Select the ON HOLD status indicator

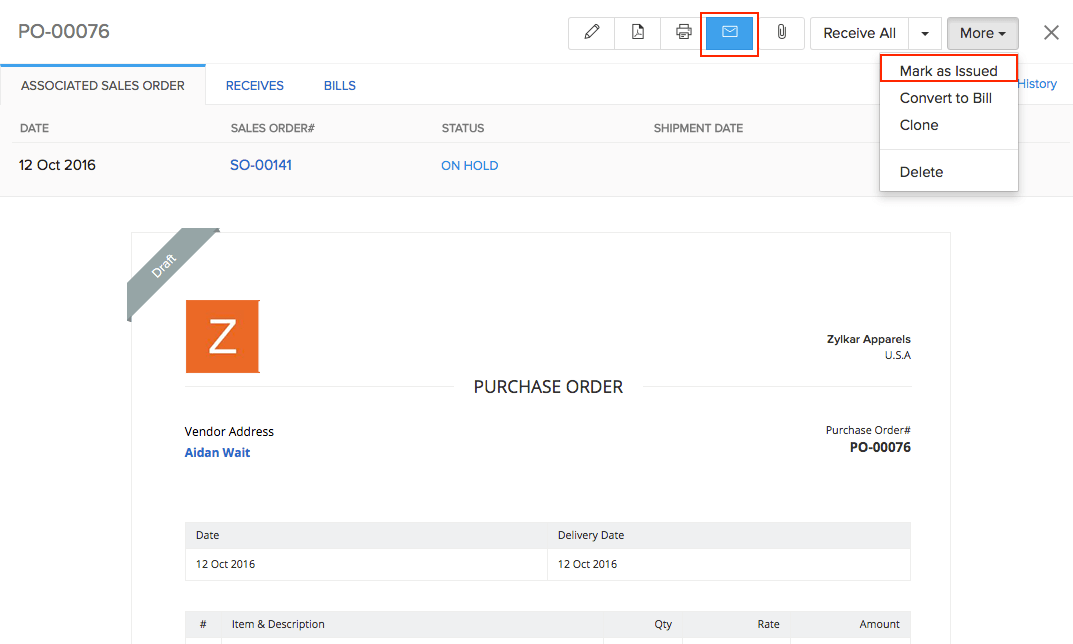[x=469, y=165]
